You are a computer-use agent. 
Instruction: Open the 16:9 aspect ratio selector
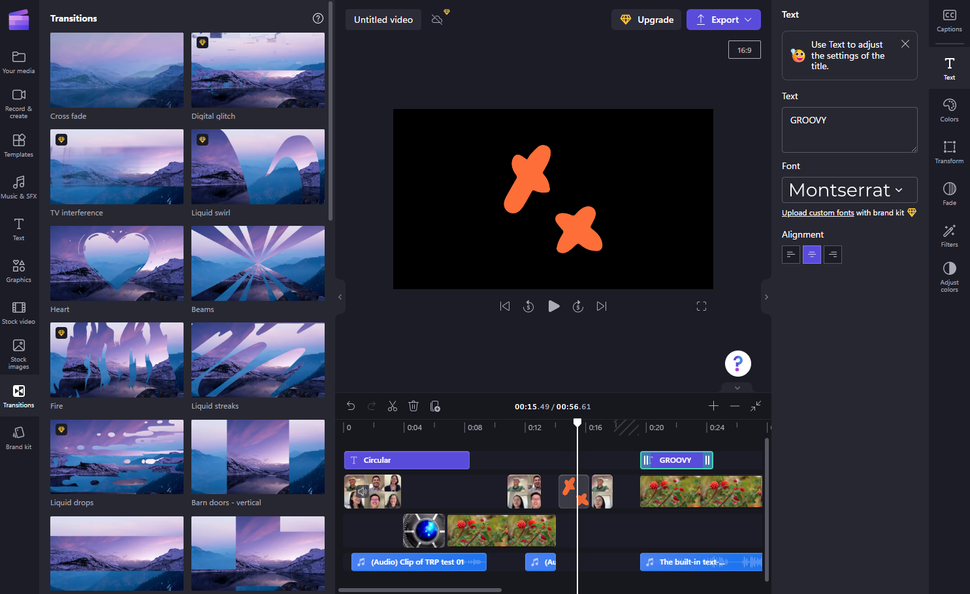pyautogui.click(x=744, y=48)
